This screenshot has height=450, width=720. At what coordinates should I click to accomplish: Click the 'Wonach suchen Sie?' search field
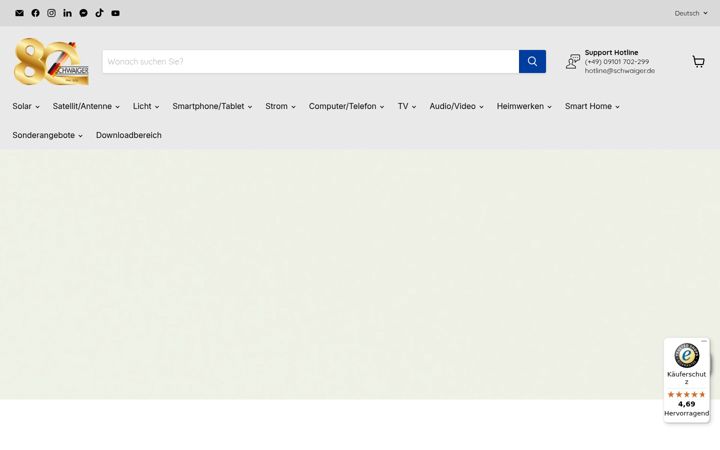point(311,62)
